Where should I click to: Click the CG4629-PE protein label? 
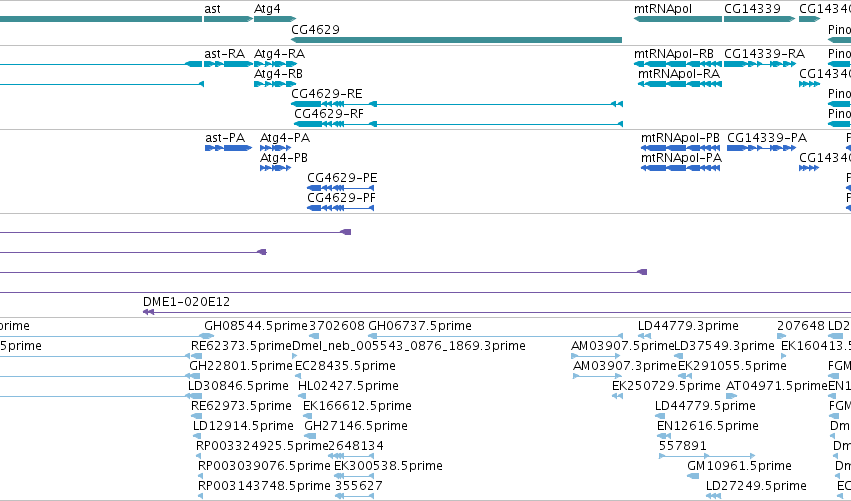click(x=342, y=178)
